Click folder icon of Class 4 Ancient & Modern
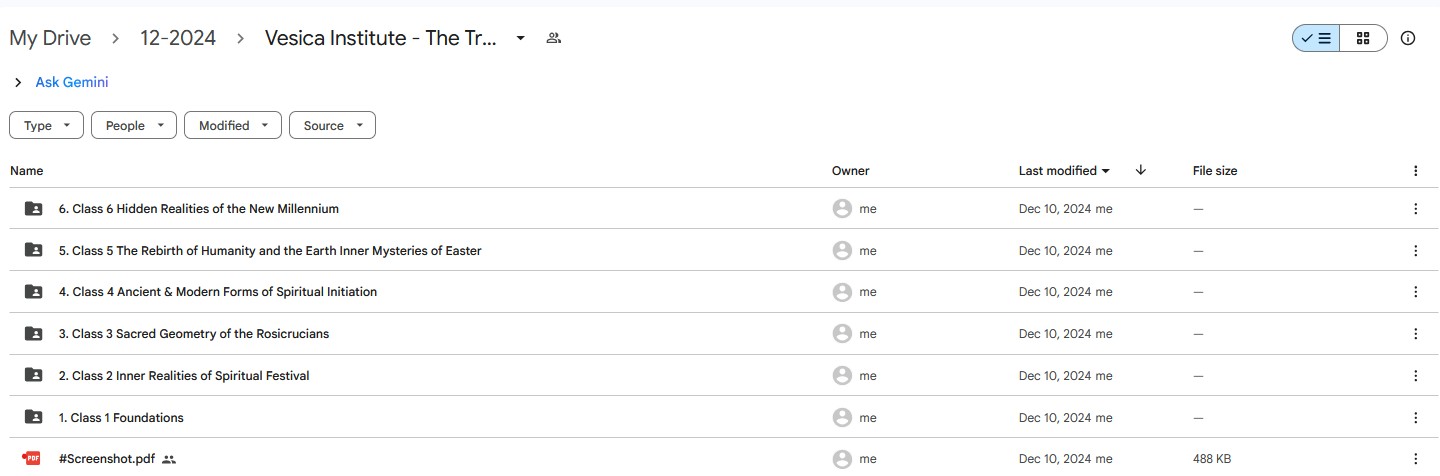 point(33,292)
